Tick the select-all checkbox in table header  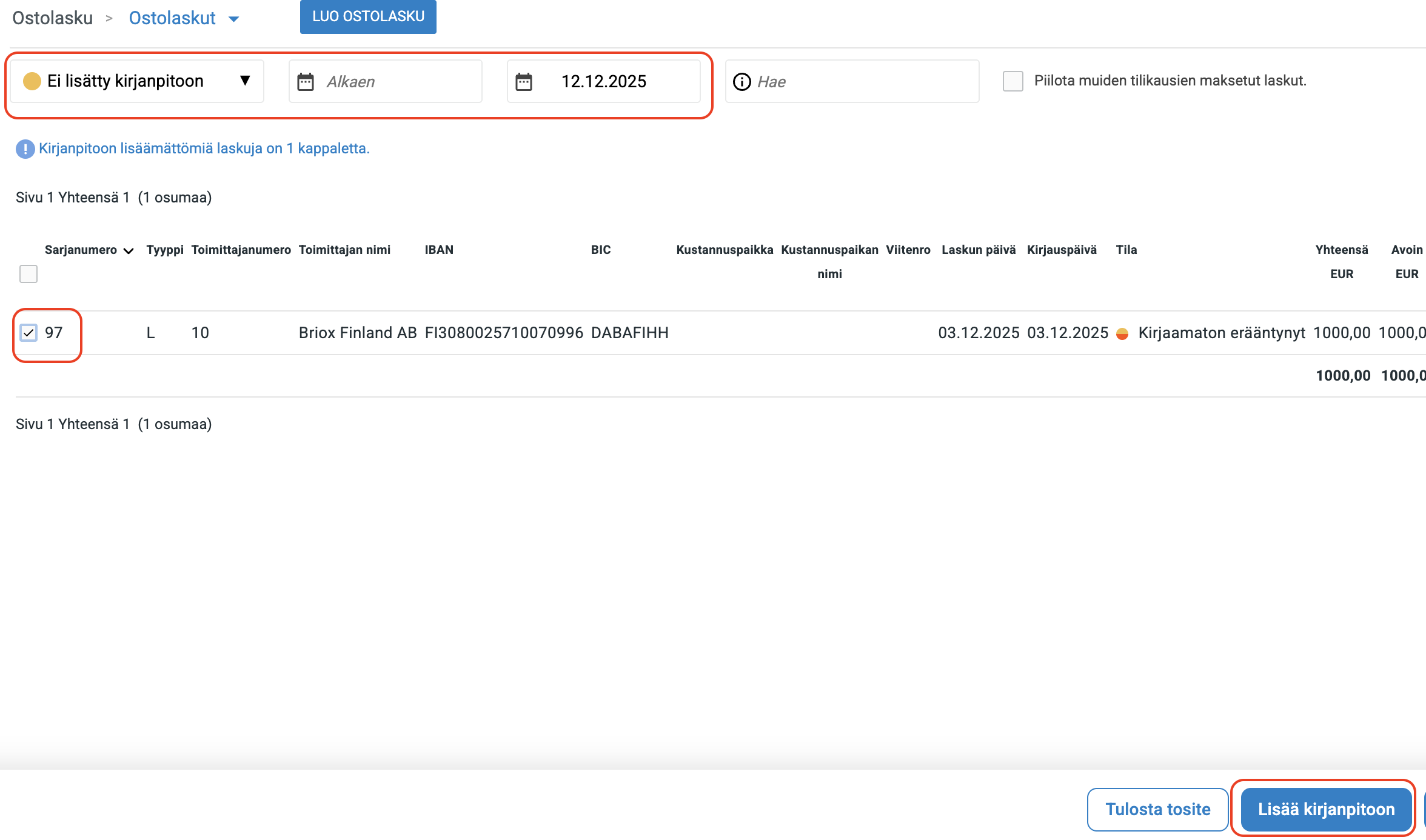coord(28,274)
